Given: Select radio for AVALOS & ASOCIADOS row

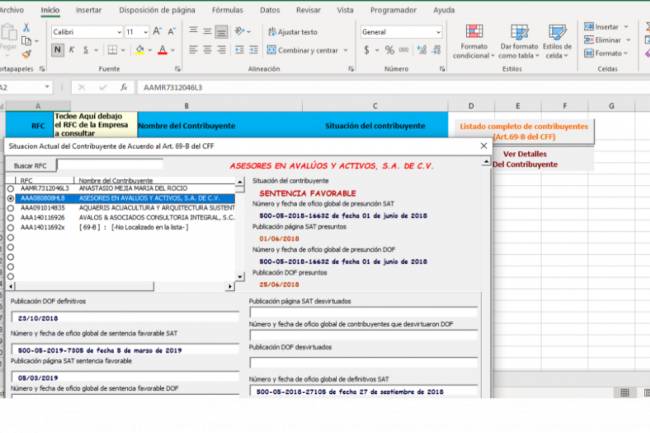Looking at the screenshot, I should point(11,217).
